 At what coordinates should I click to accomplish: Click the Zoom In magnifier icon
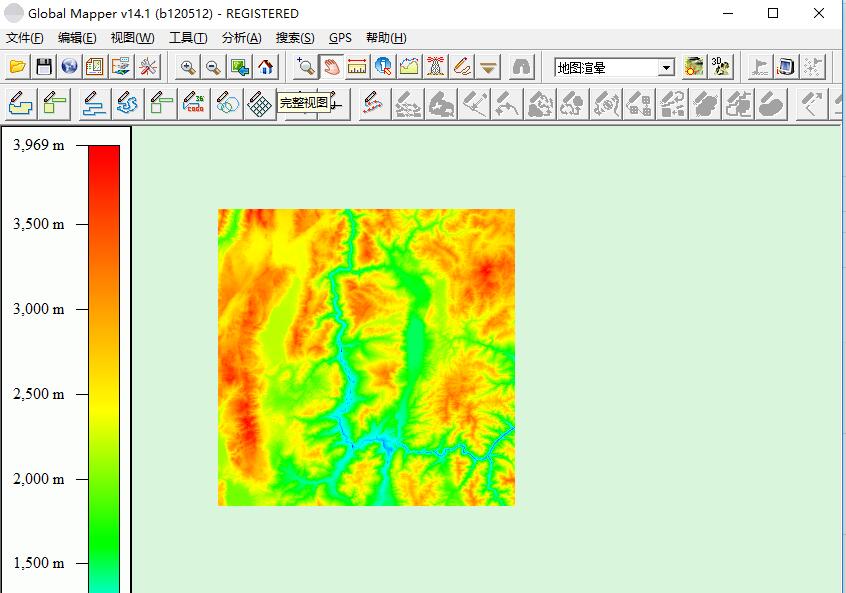(188, 67)
